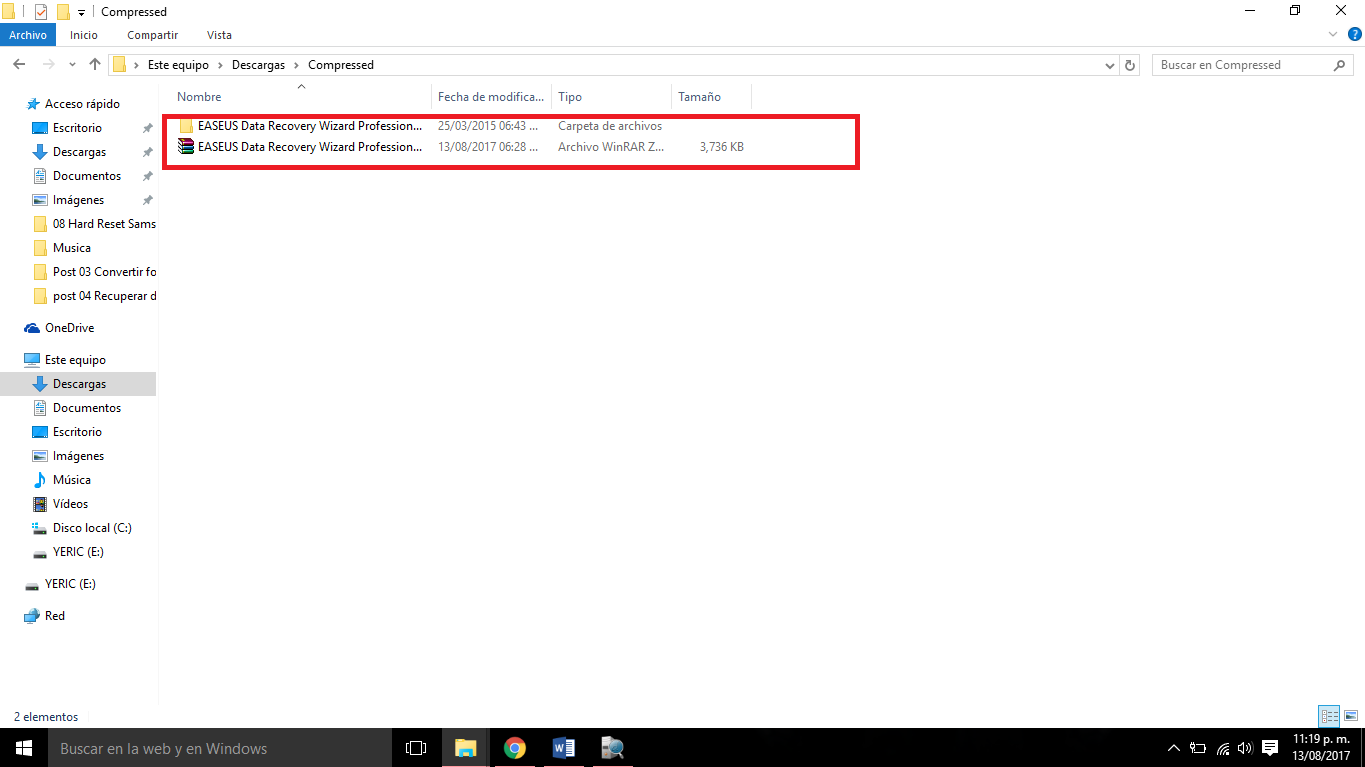Expand the address bar history dropdown
The width and height of the screenshot is (1365, 767).
coord(1110,65)
